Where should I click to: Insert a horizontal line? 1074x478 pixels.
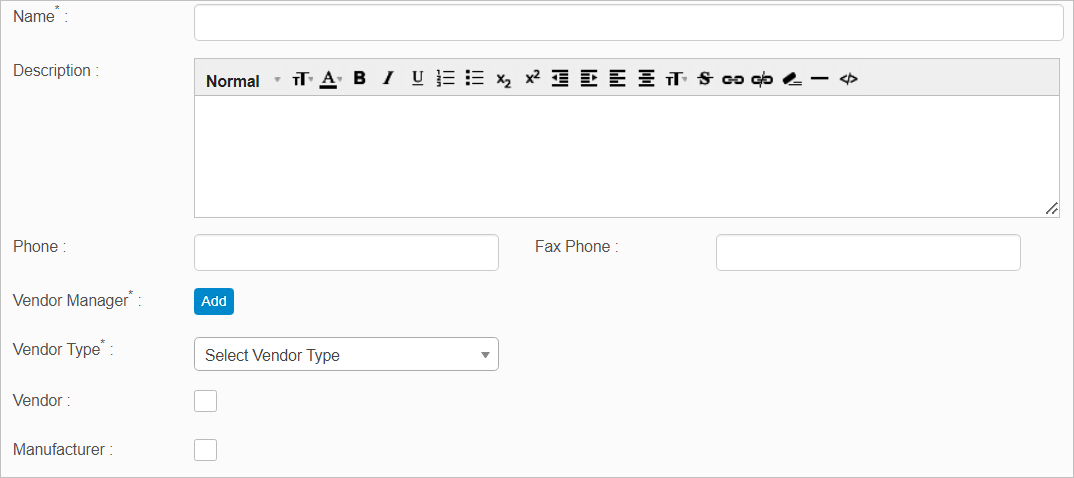point(820,79)
